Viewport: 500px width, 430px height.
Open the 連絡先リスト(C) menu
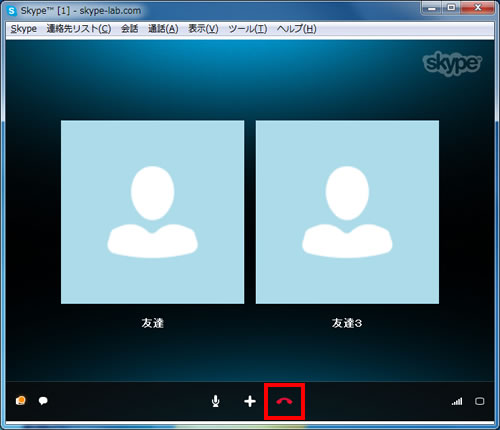(79, 29)
